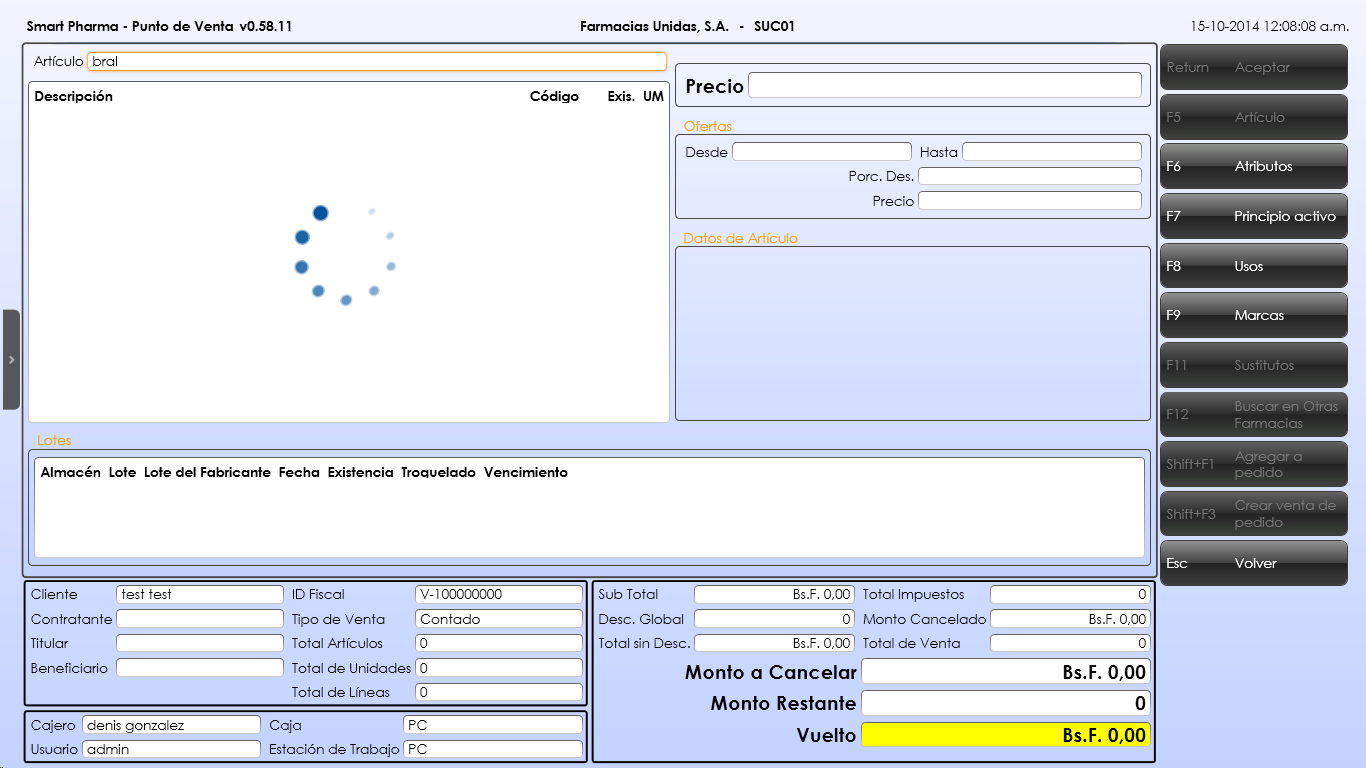Click the Monto Cancelado field
Screen dimensions: 1366x768
point(1070,619)
